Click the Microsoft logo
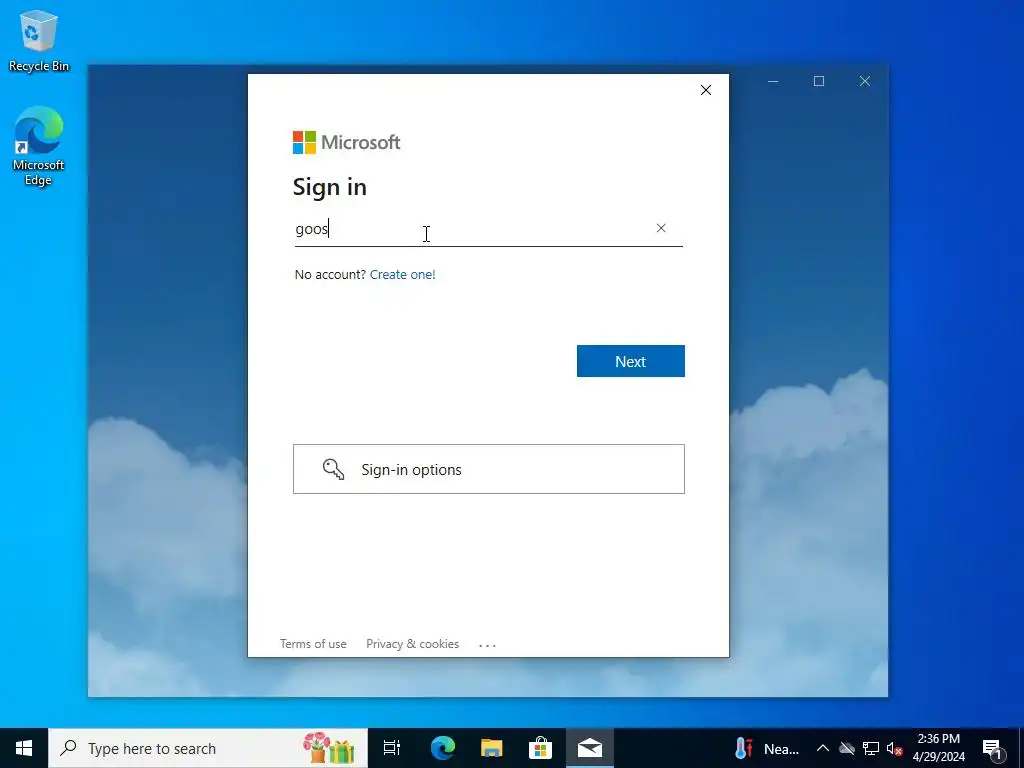This screenshot has height=768, width=1024. coord(346,142)
